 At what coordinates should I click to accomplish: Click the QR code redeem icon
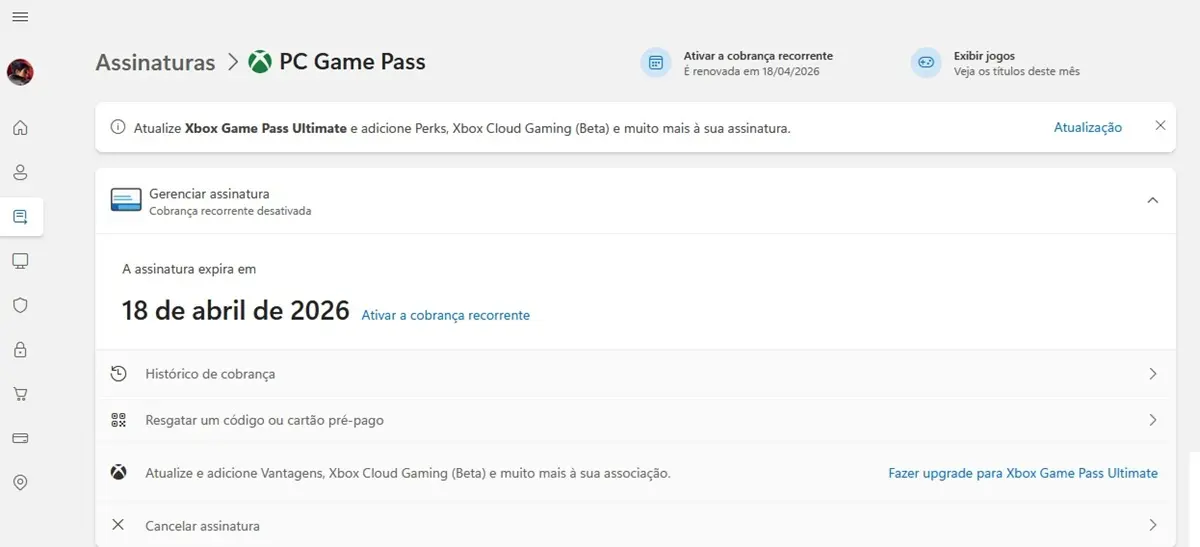[118, 420]
